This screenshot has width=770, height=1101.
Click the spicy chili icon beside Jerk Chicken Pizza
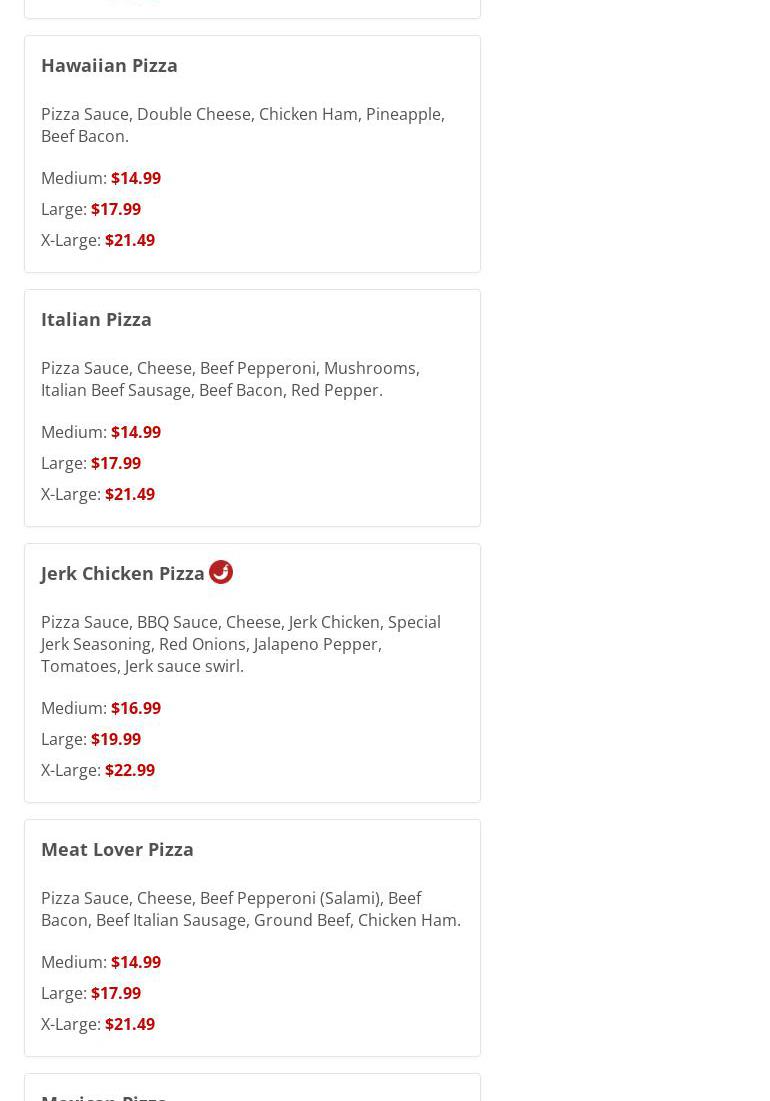pos(221,572)
